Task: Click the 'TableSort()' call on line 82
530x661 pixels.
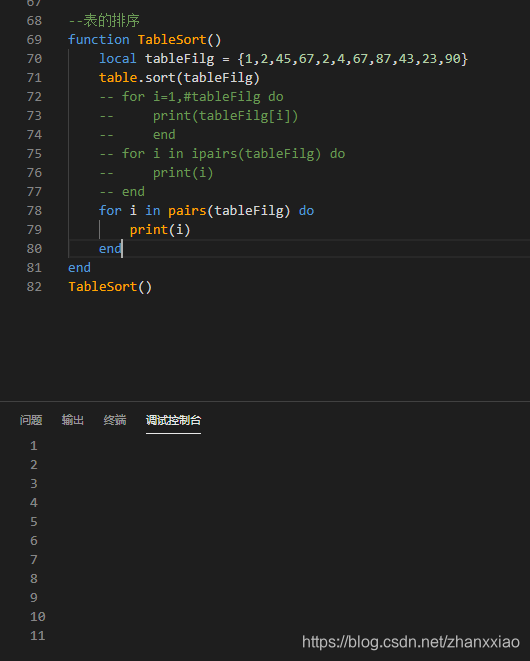Action: point(110,287)
